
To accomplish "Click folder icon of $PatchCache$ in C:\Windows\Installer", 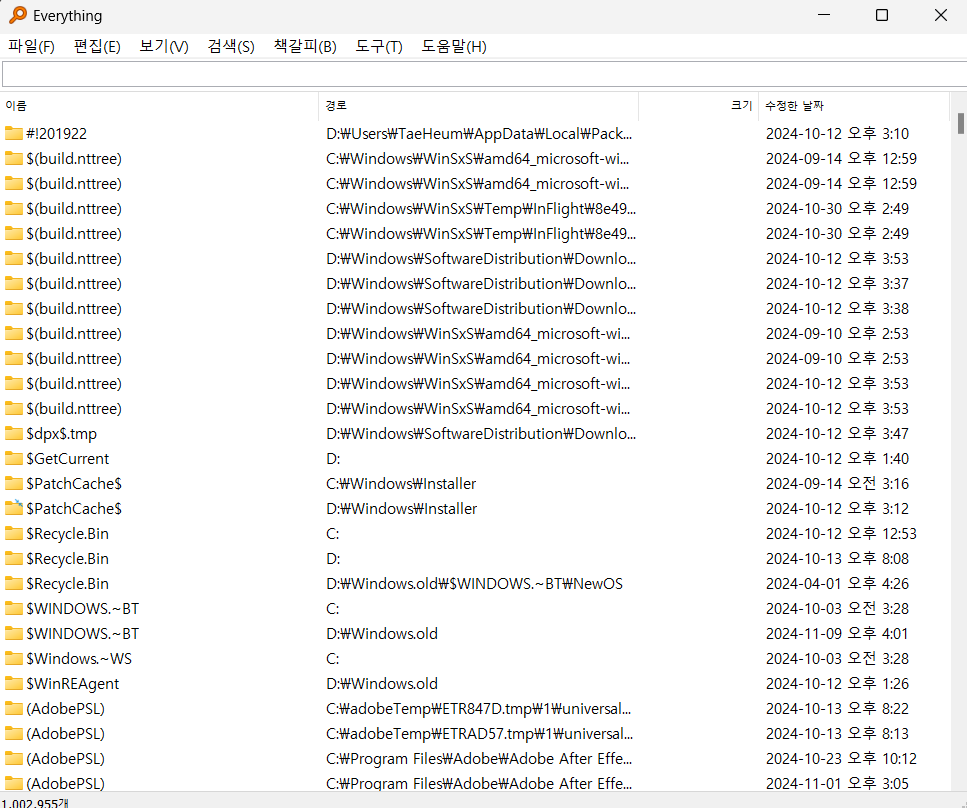I will coord(14,484).
